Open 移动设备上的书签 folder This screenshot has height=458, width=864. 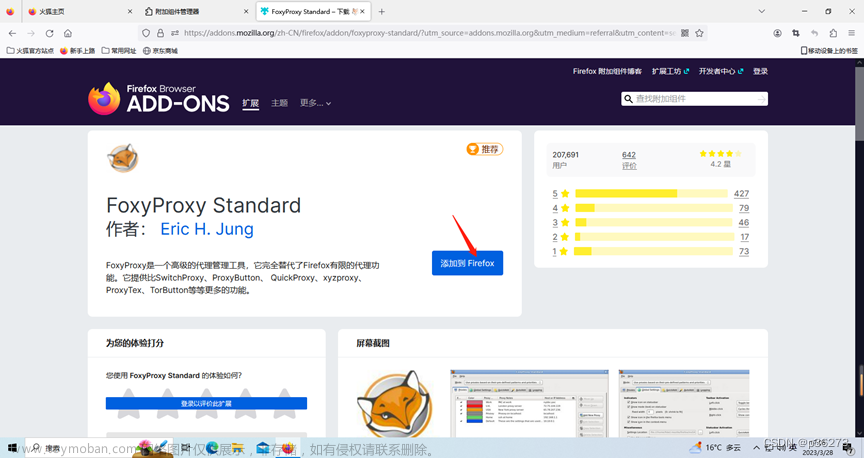pyautogui.click(x=829, y=51)
